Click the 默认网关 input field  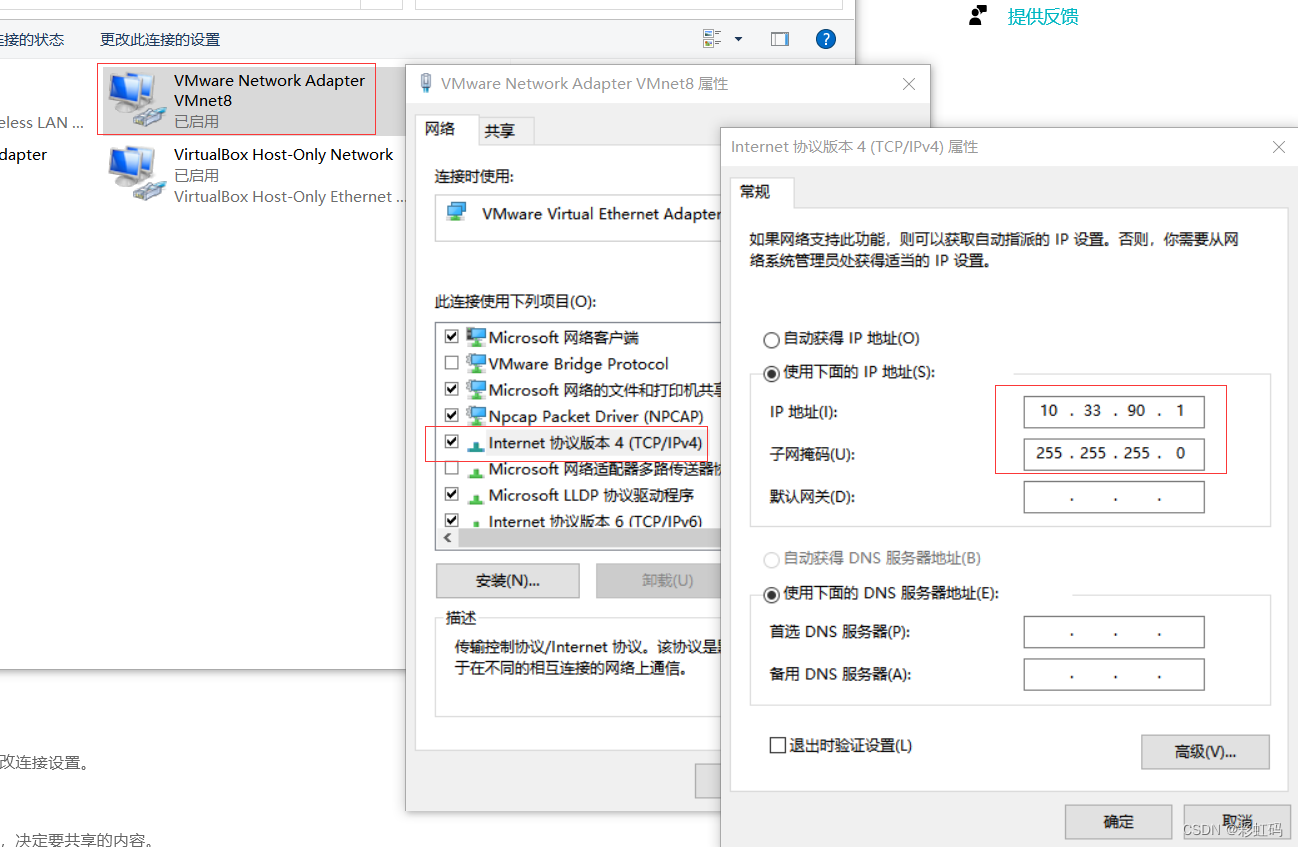tap(1114, 497)
